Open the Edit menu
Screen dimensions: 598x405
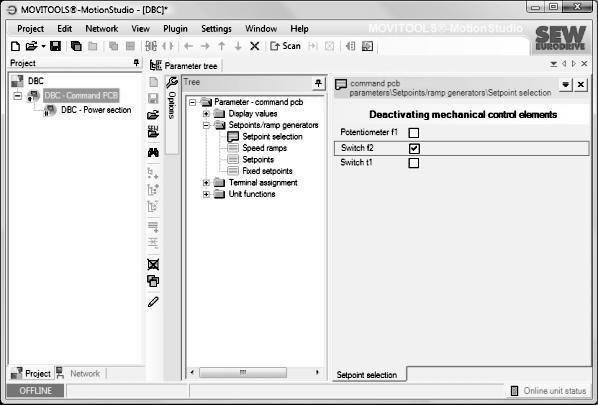(64, 29)
